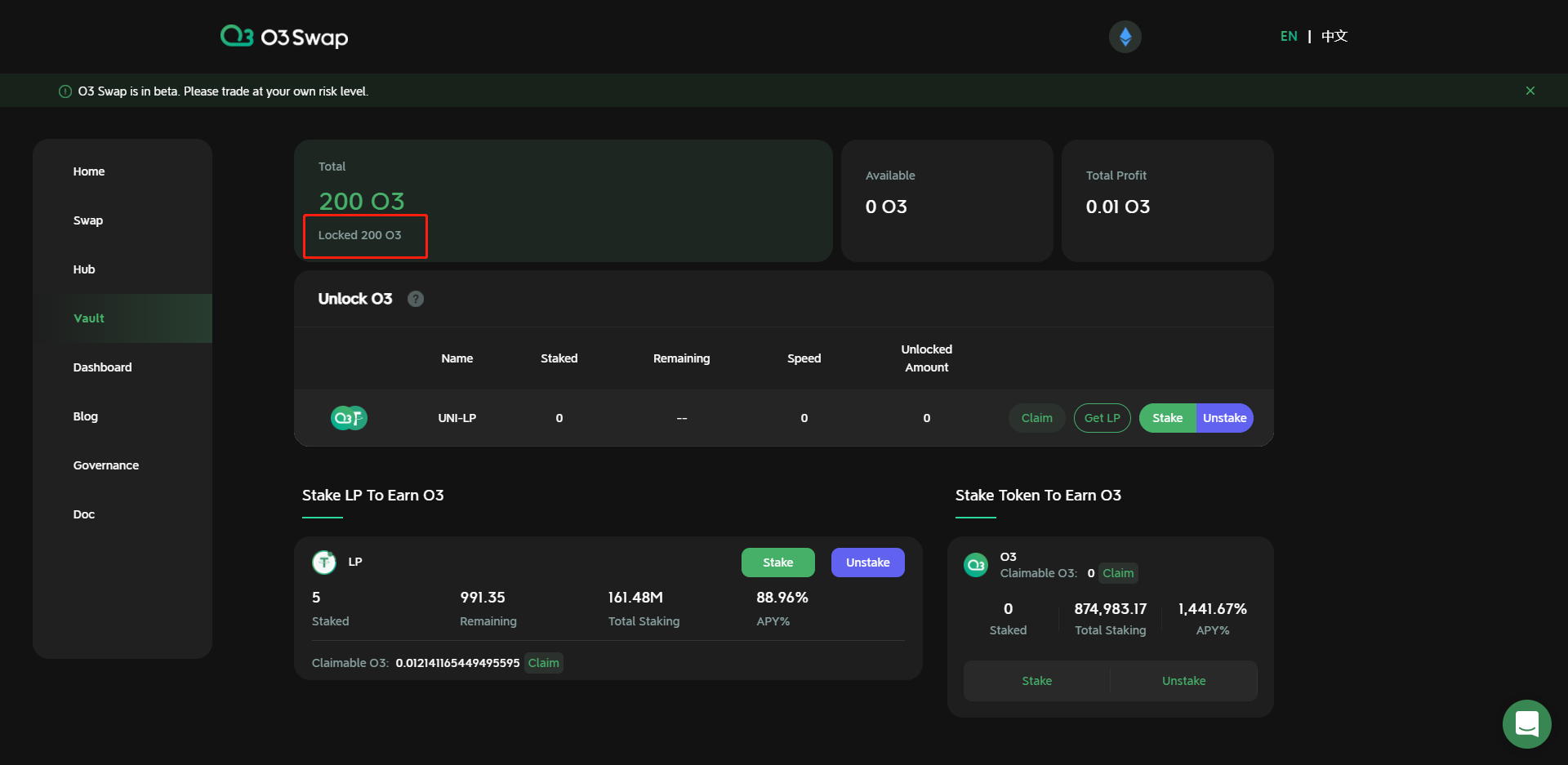Click the beta risk warning message text
1568x765 pixels.
(223, 91)
